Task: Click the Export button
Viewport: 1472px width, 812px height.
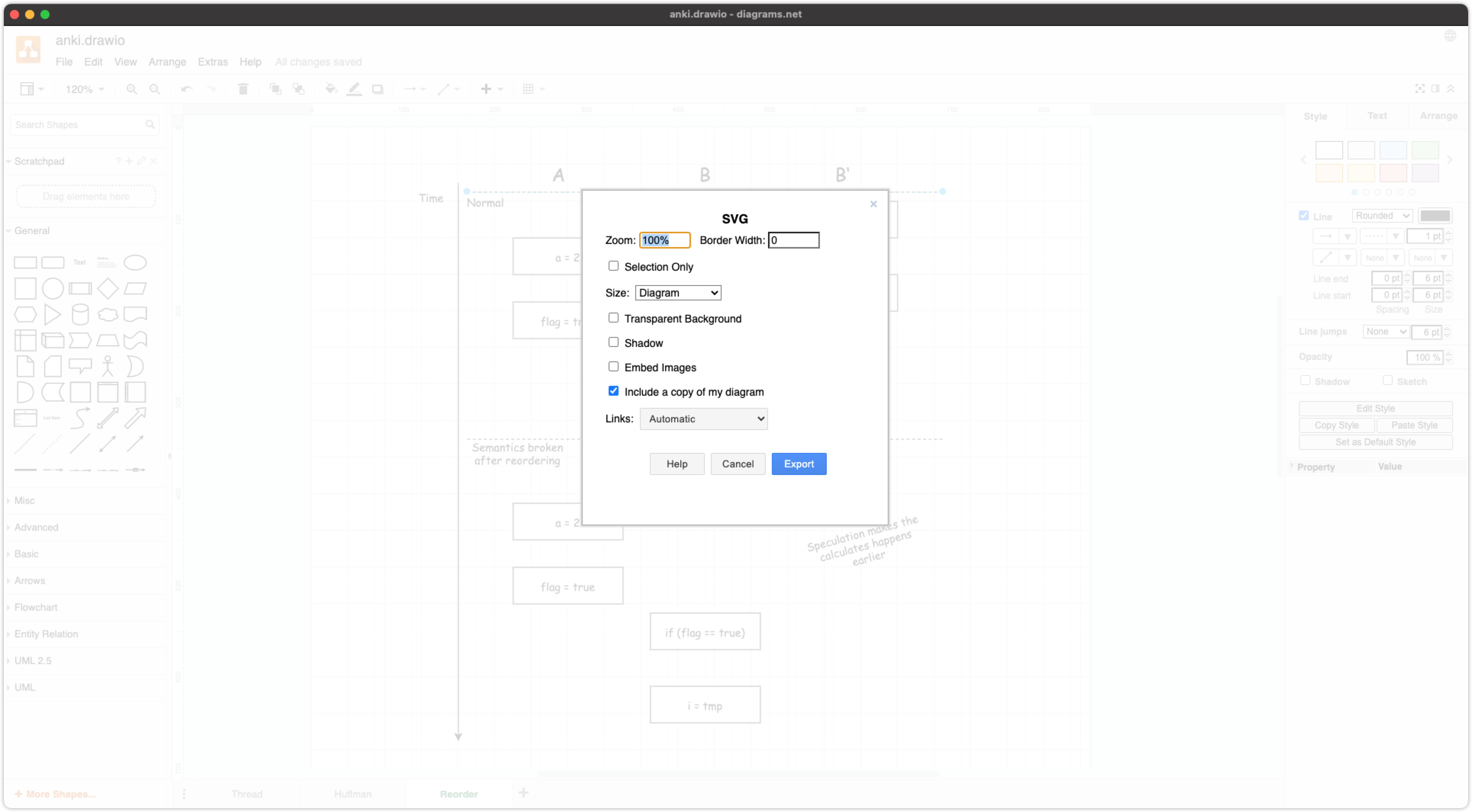Action: [799, 464]
